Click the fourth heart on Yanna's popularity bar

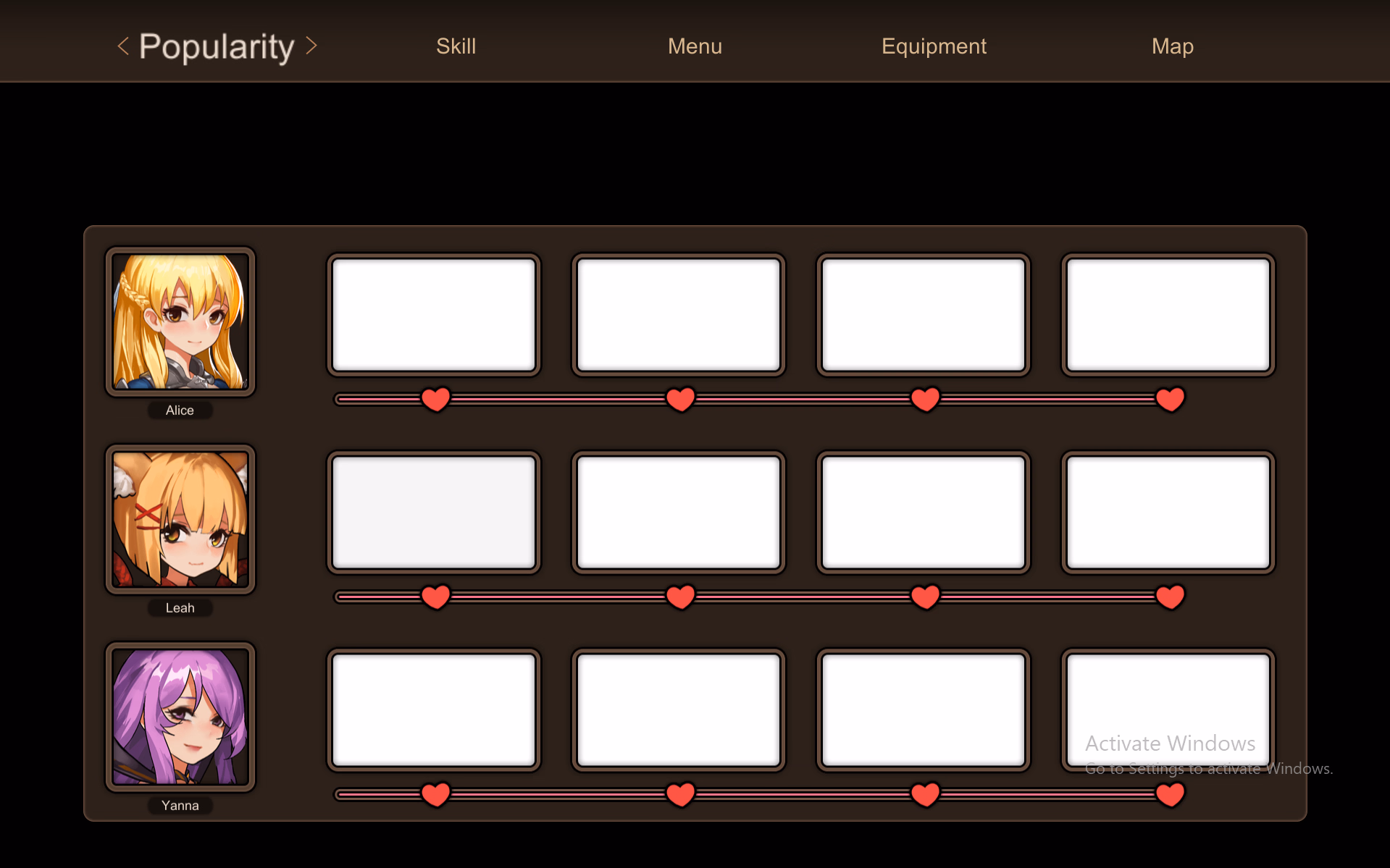coord(1170,794)
